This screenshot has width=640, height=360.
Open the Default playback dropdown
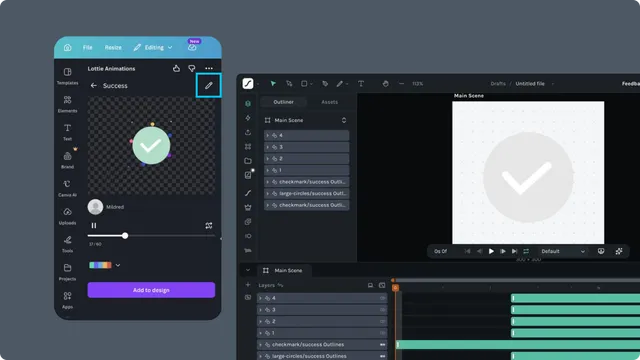(563, 251)
